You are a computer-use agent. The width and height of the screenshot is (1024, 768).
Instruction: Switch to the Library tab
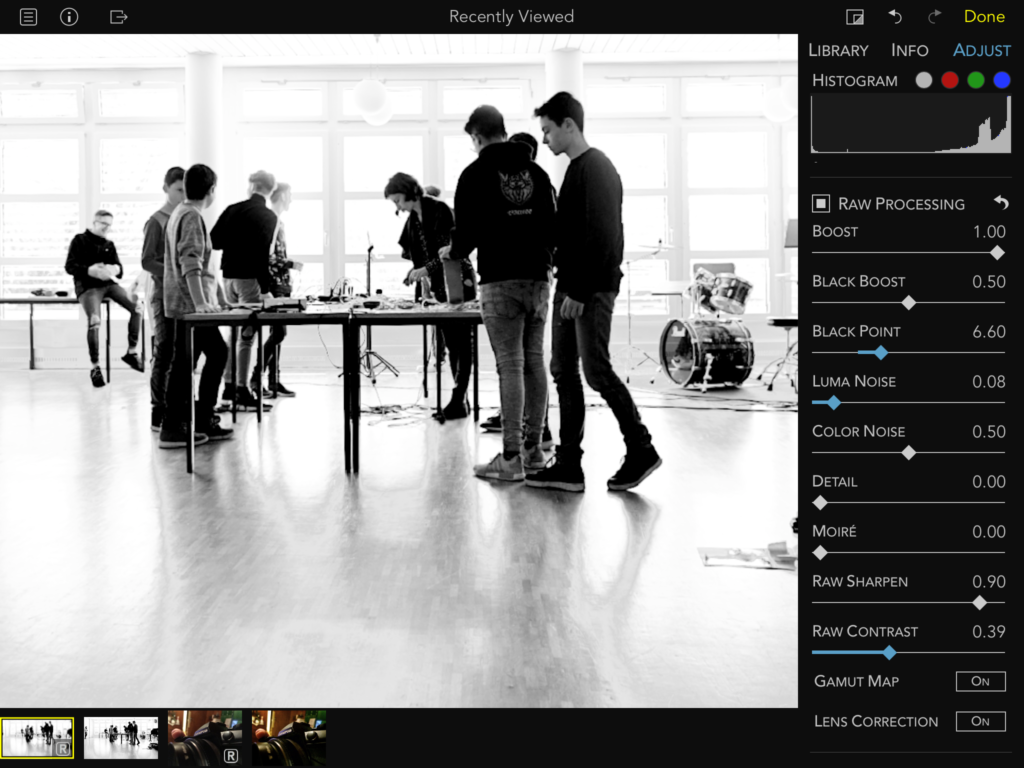[x=839, y=50]
